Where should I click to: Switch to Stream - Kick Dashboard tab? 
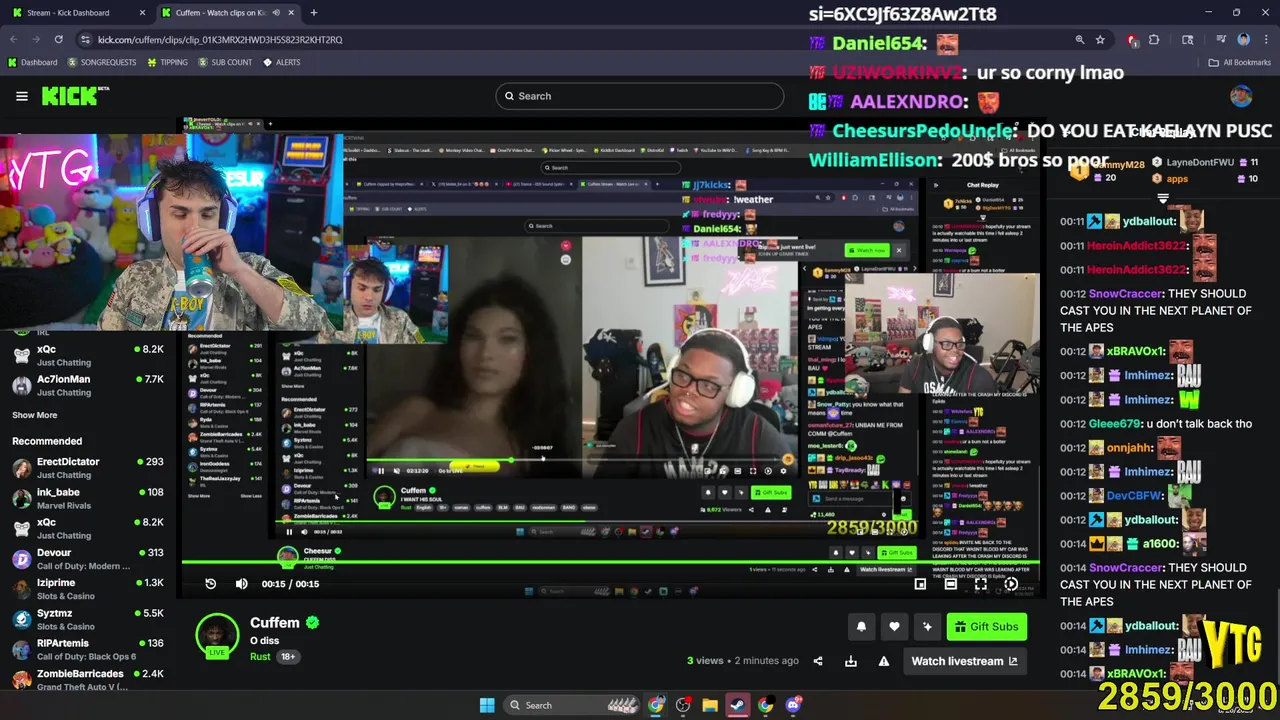(x=78, y=13)
